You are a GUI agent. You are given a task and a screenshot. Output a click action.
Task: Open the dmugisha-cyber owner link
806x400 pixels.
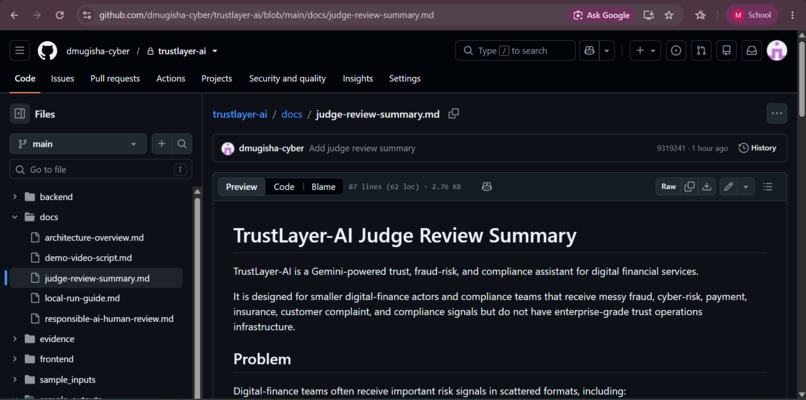tap(98, 51)
